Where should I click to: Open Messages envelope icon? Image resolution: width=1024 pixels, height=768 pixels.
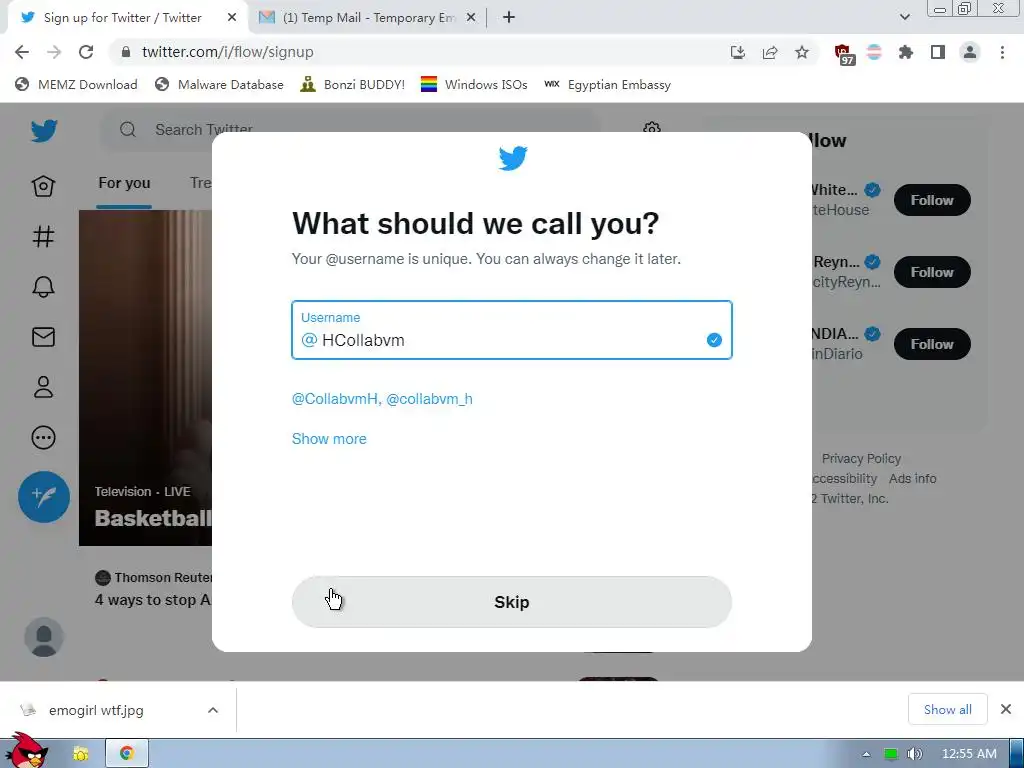43,337
